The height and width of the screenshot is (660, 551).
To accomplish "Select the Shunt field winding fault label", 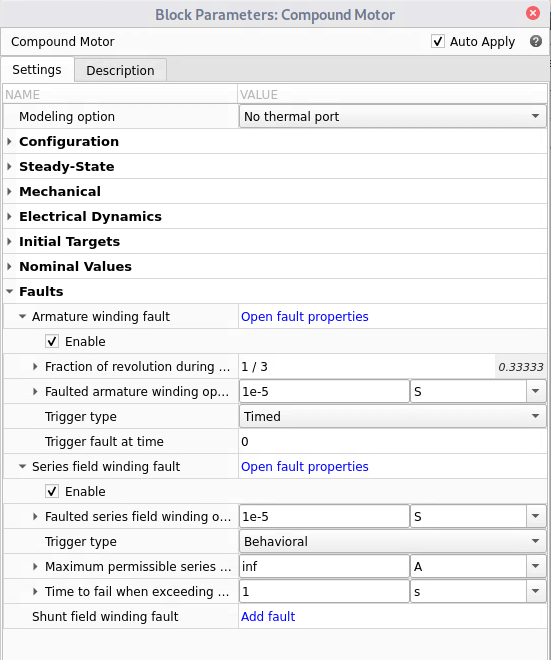I will [105, 616].
